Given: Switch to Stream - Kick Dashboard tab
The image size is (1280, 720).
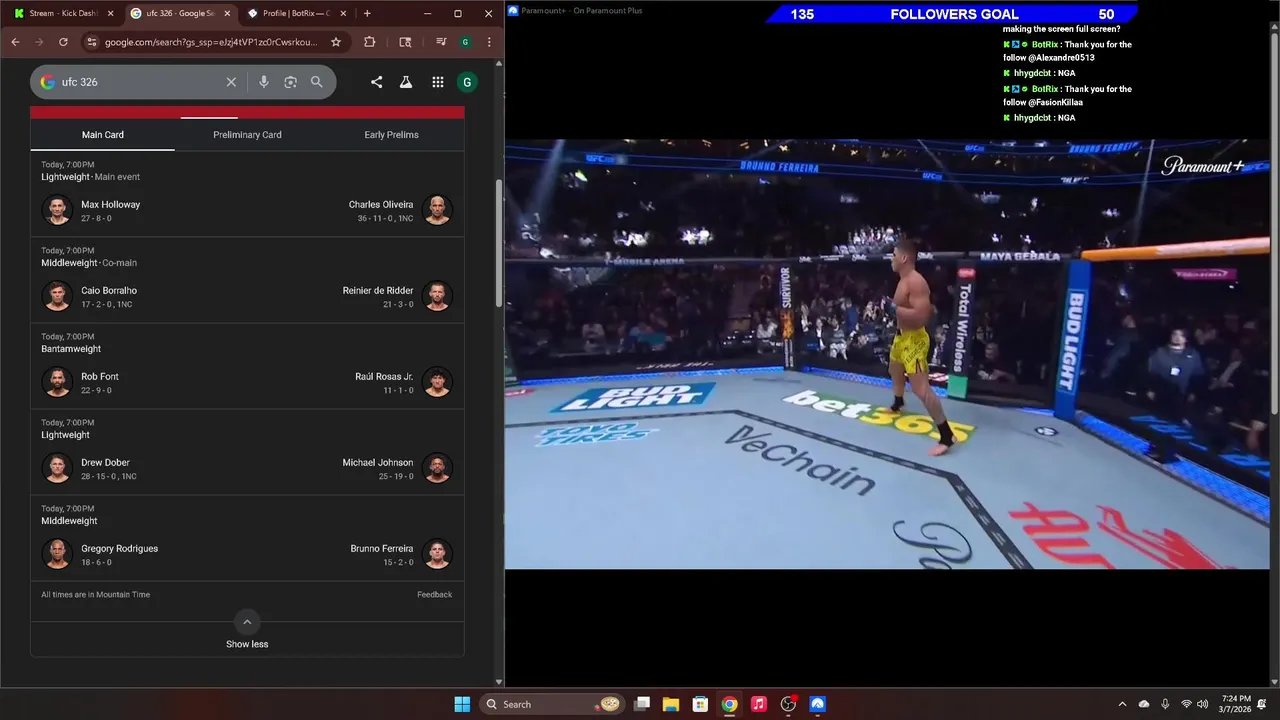Looking at the screenshot, I should 64,14.
